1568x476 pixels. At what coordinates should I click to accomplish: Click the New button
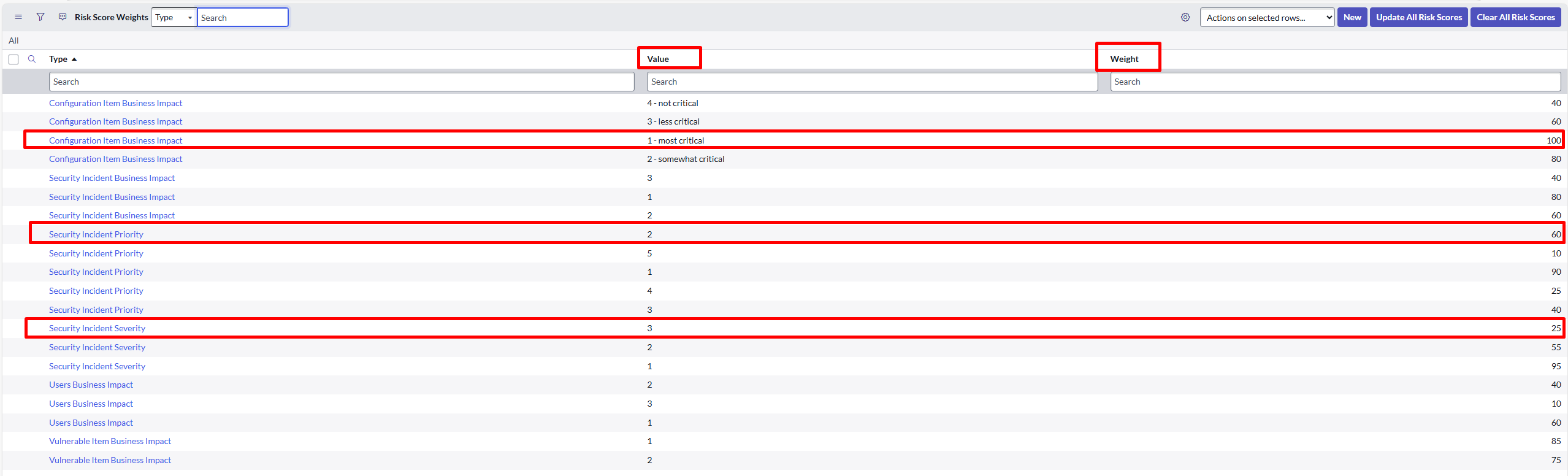pyautogui.click(x=1352, y=17)
